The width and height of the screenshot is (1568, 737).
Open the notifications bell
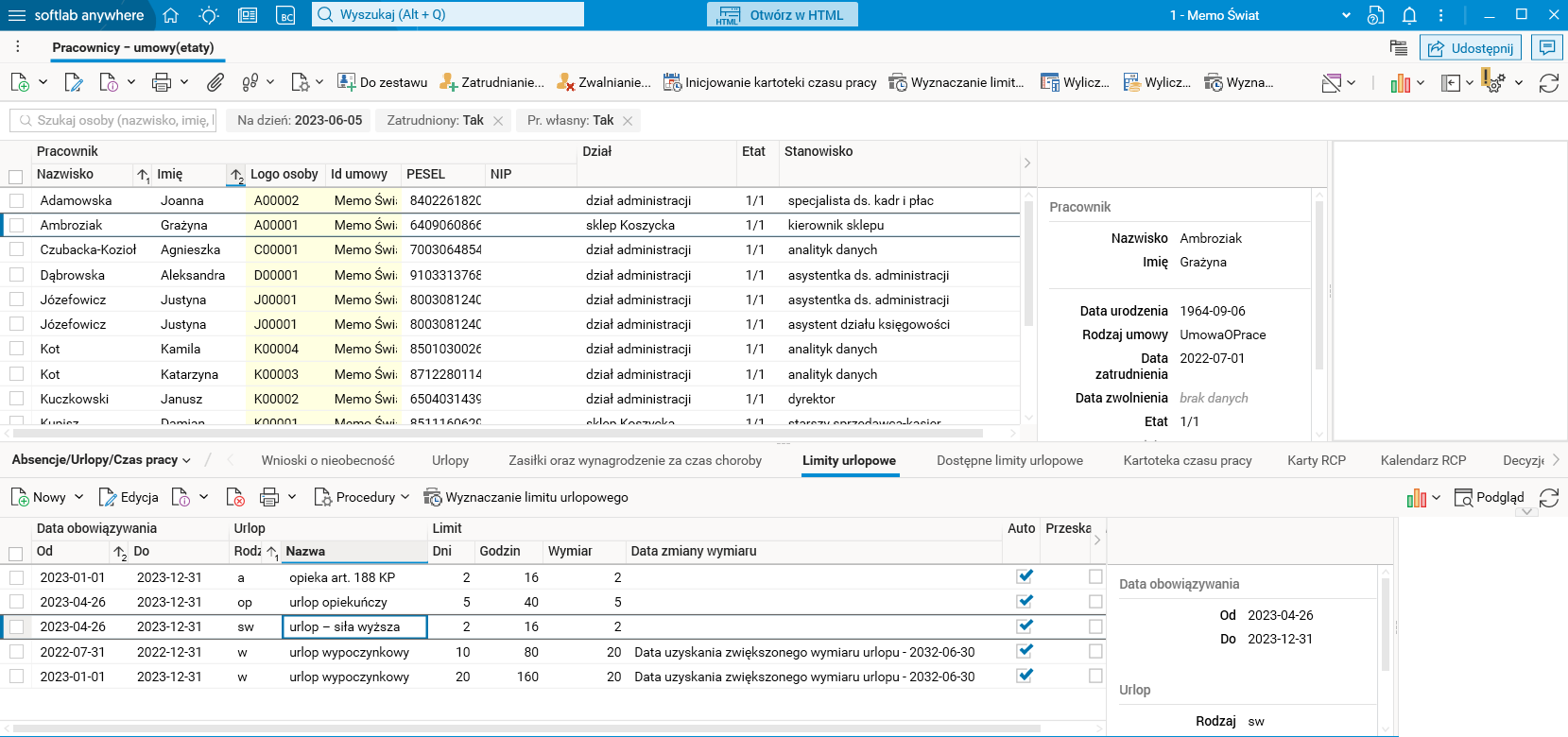1409,15
